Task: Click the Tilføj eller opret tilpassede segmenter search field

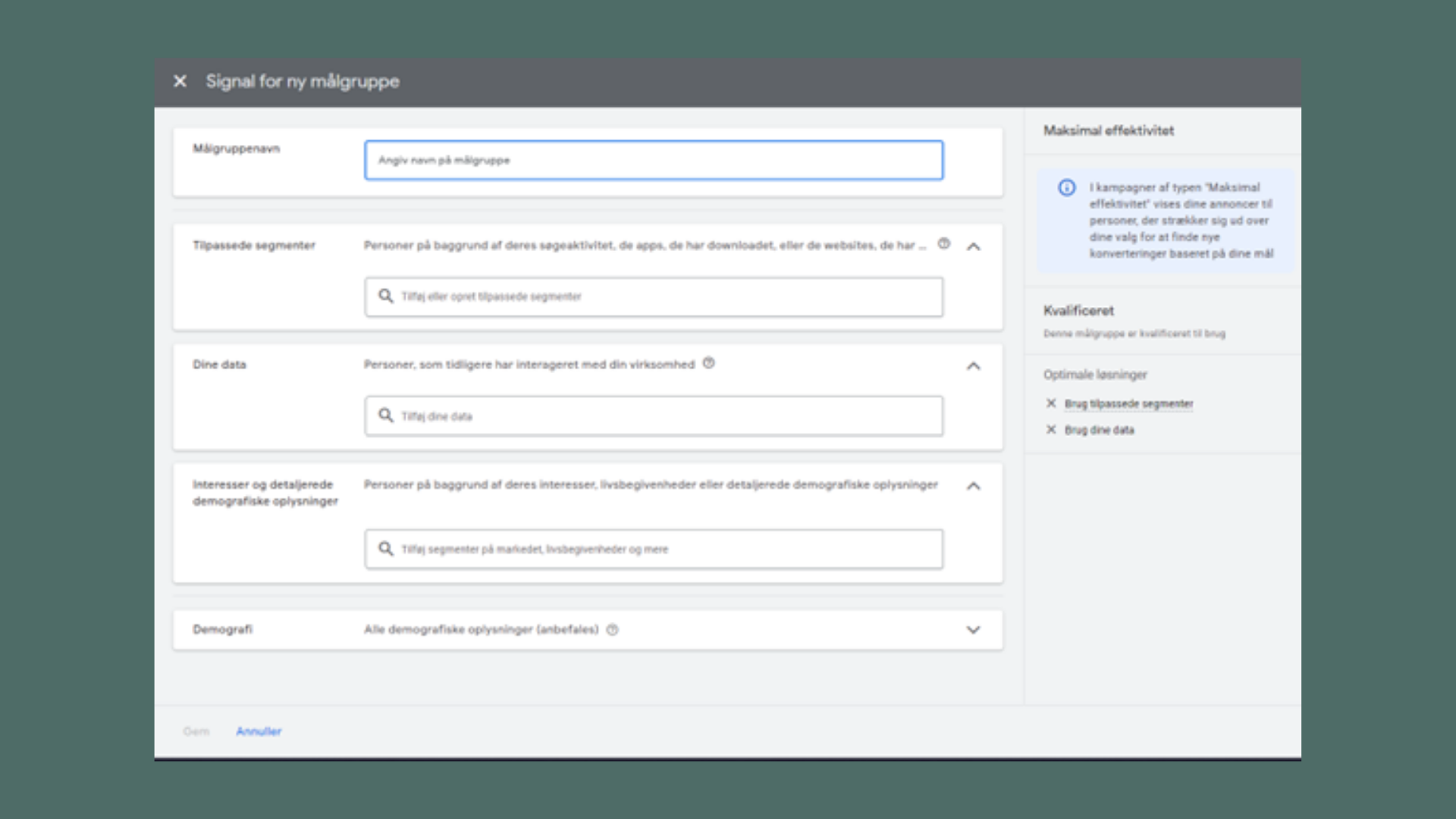Action: [654, 297]
